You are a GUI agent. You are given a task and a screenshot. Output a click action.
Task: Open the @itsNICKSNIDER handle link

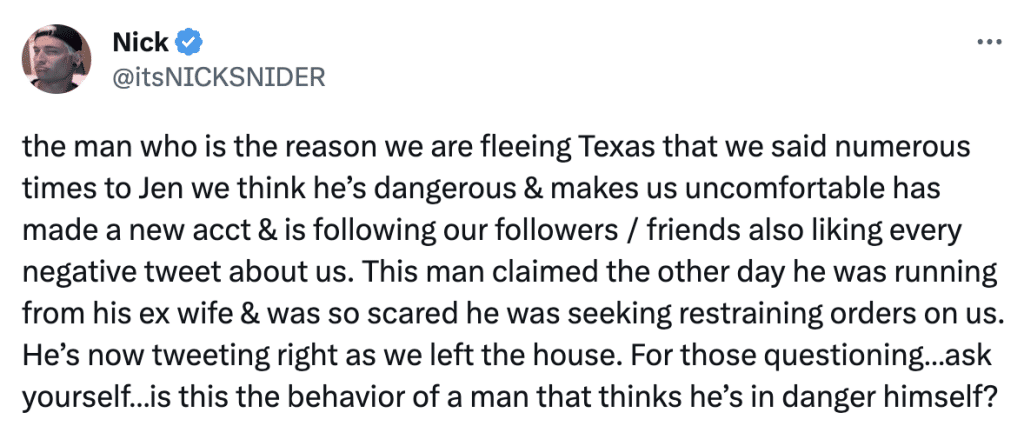tap(219, 77)
